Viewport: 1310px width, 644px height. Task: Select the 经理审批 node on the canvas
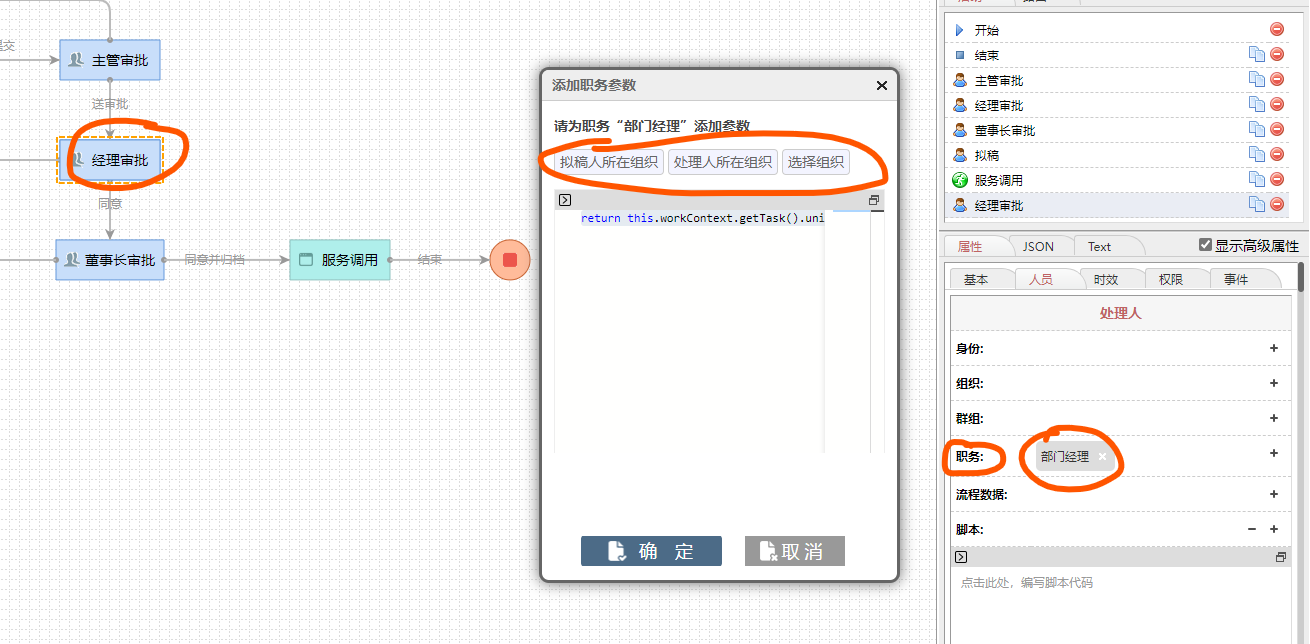[110, 160]
